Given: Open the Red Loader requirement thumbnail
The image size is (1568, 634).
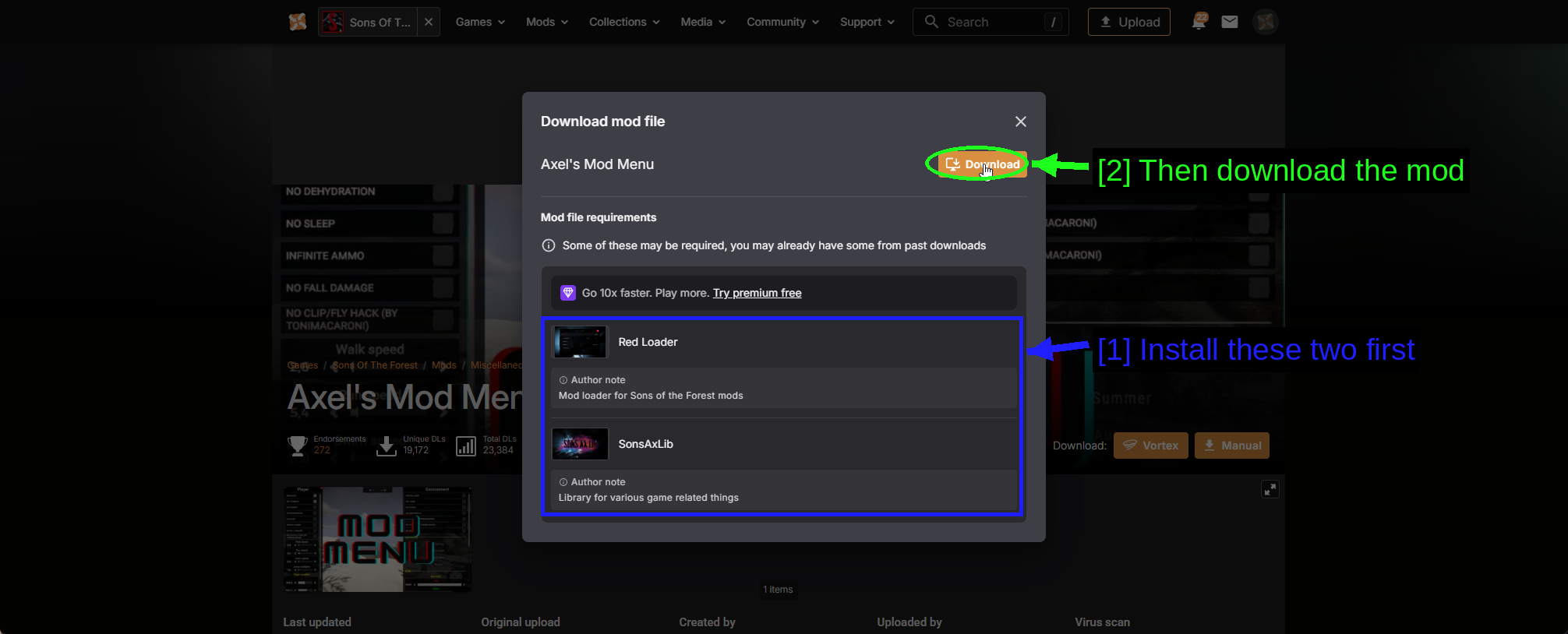Looking at the screenshot, I should pos(580,342).
